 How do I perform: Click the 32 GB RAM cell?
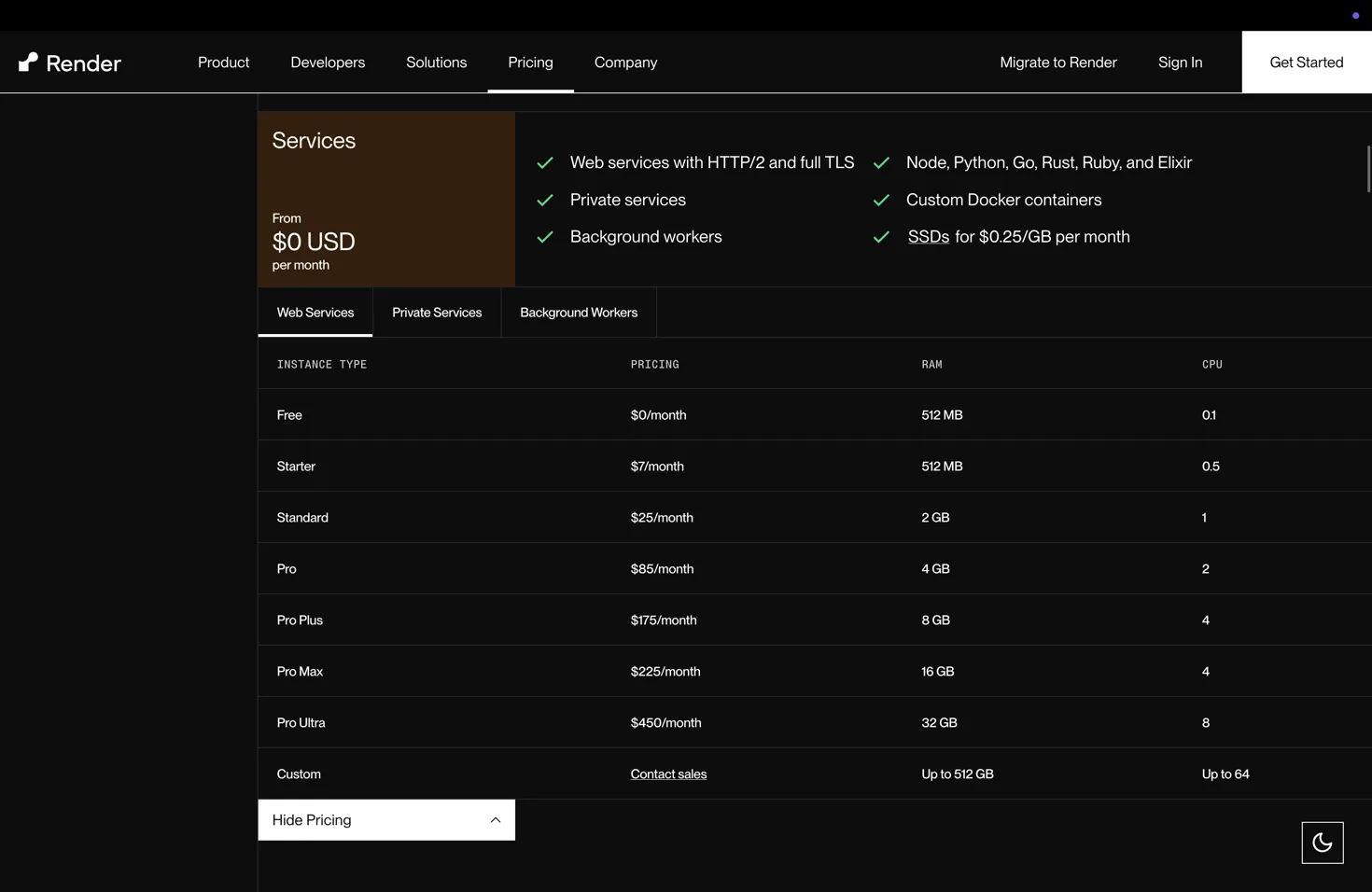[939, 723]
